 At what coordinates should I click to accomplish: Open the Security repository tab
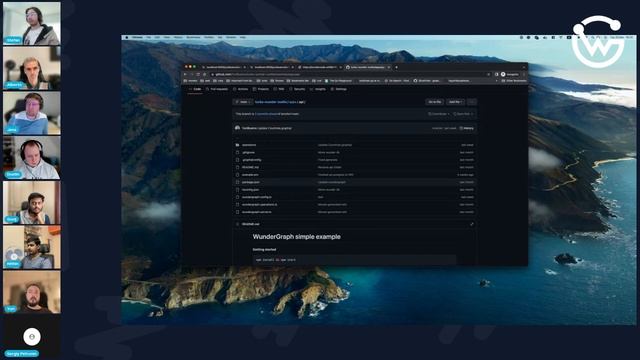coord(298,89)
